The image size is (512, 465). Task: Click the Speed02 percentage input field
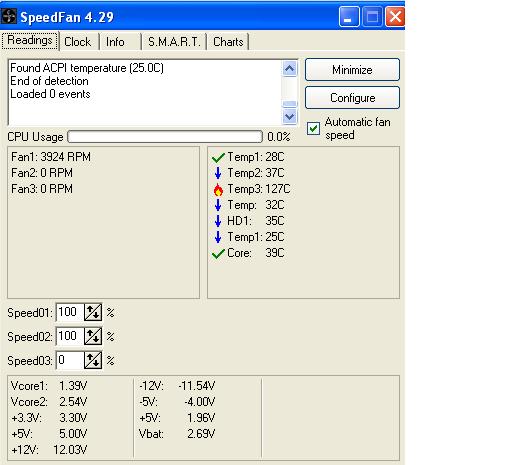(70, 336)
